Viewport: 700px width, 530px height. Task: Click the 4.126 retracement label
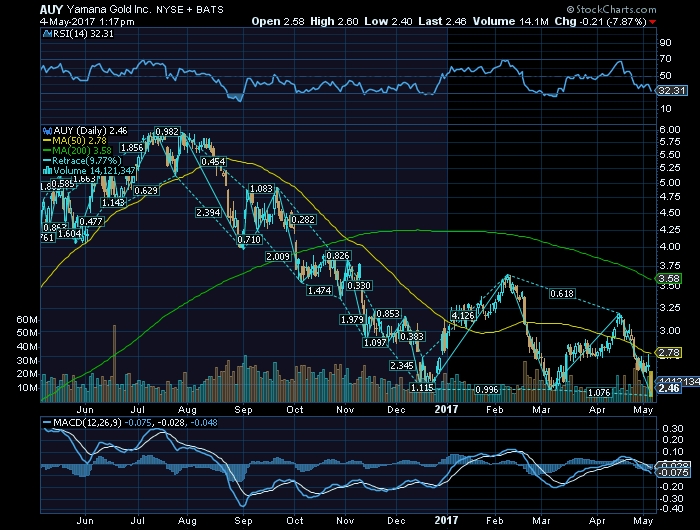(463, 316)
